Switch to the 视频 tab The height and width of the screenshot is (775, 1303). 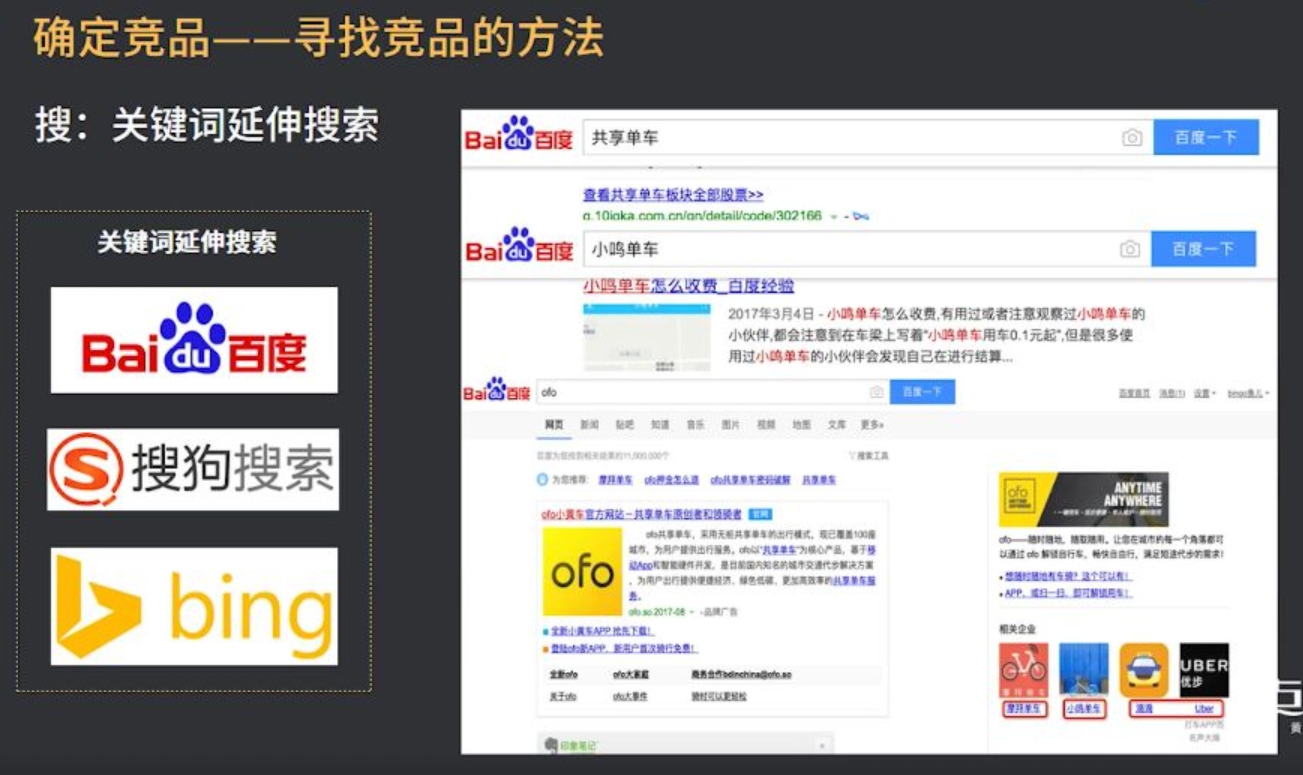[x=766, y=425]
